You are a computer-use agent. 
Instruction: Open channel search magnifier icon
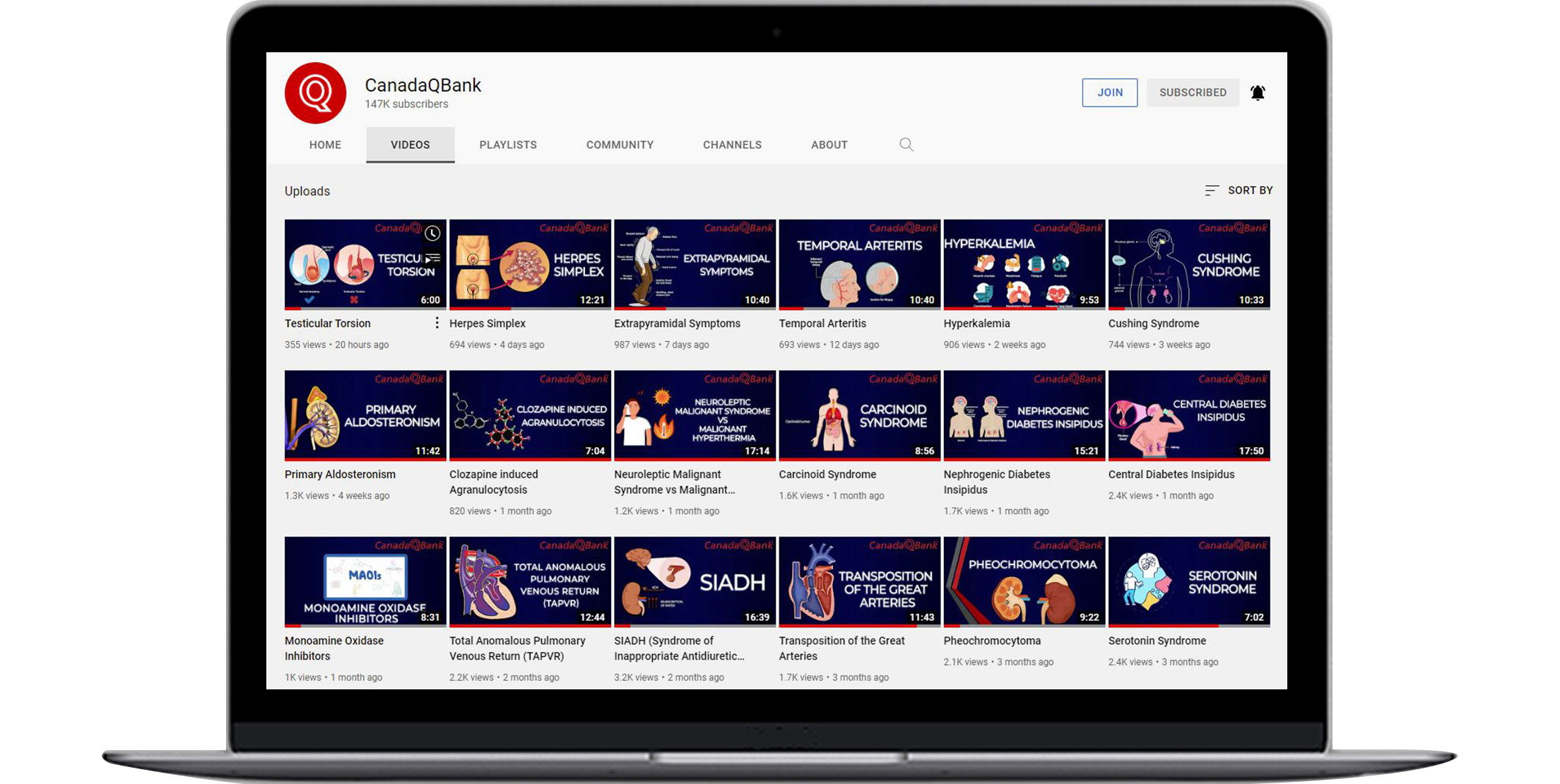tap(906, 145)
